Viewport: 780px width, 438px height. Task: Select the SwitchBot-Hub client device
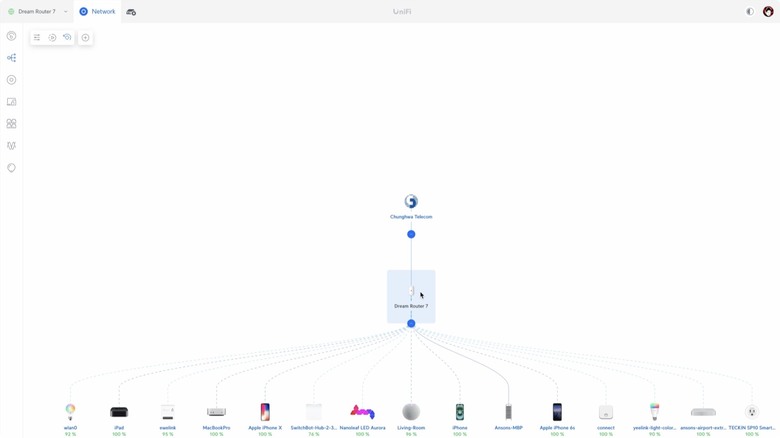(x=314, y=412)
